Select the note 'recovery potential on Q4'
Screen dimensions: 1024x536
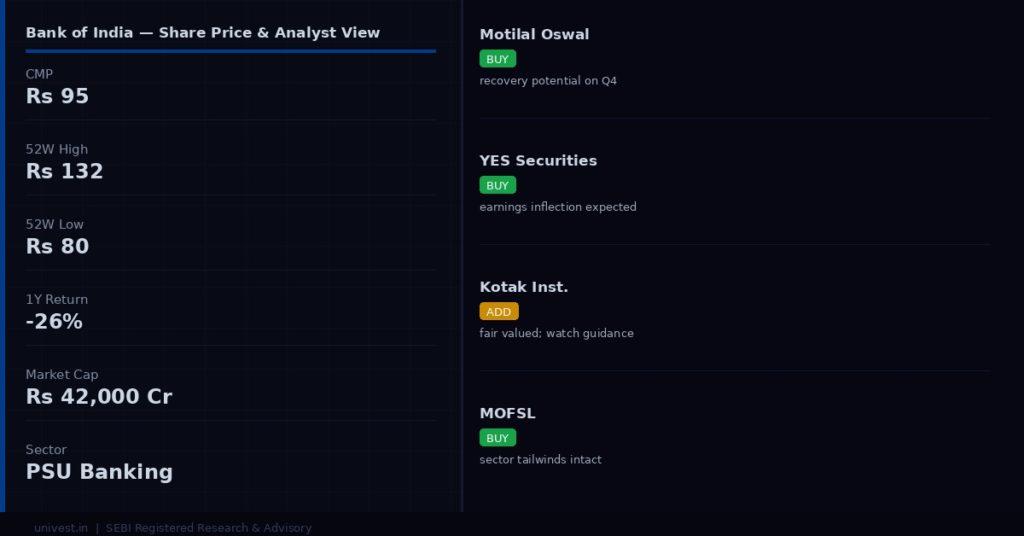pos(548,81)
